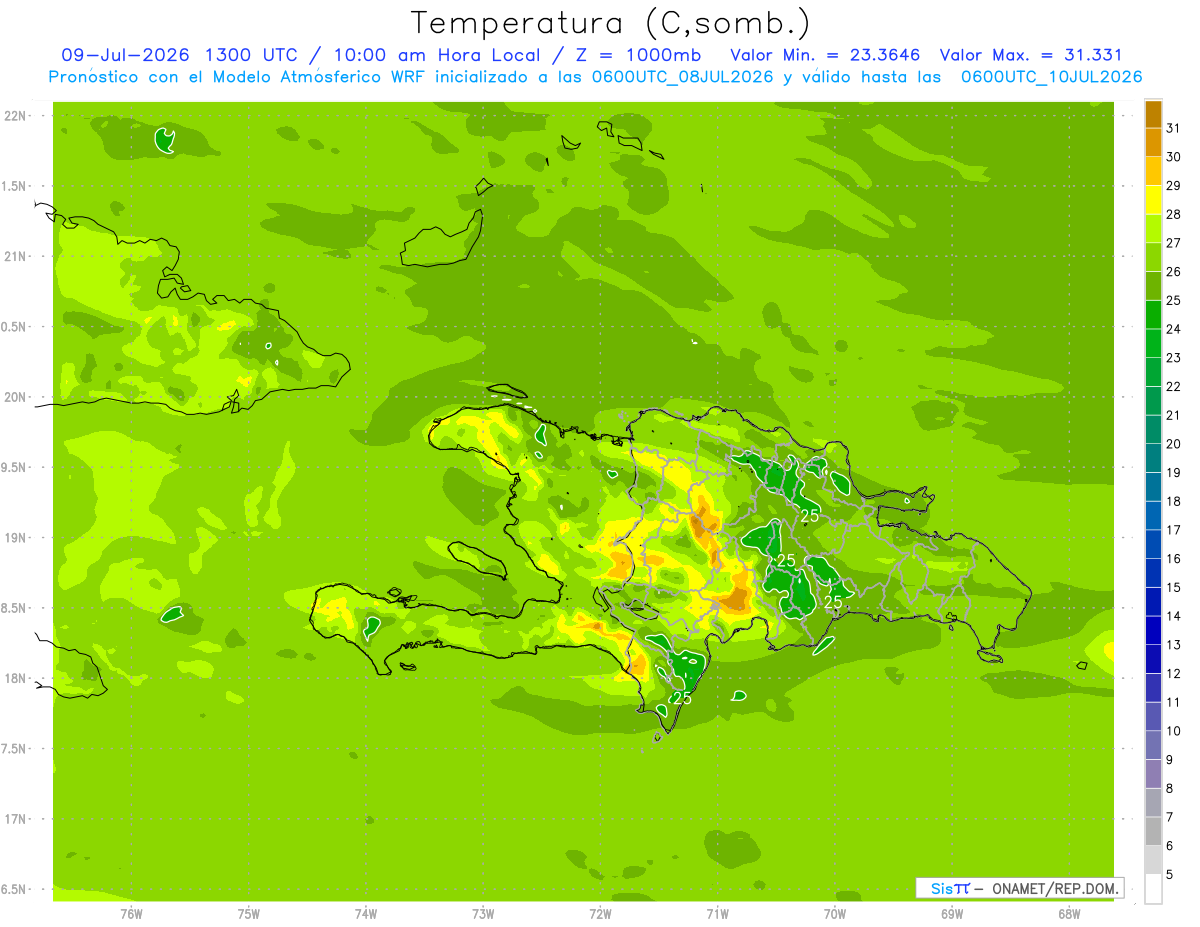Select the purple swatch between 9 and 10

click(1153, 745)
